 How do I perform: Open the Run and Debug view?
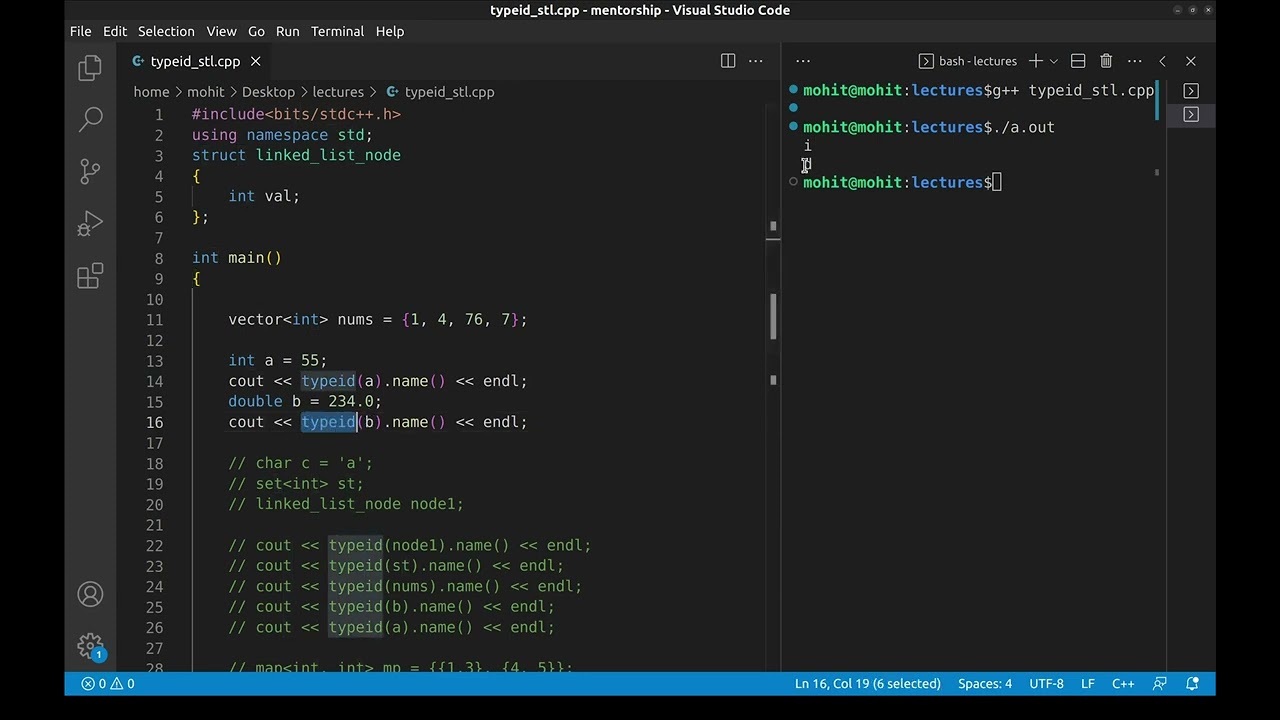pyautogui.click(x=90, y=224)
